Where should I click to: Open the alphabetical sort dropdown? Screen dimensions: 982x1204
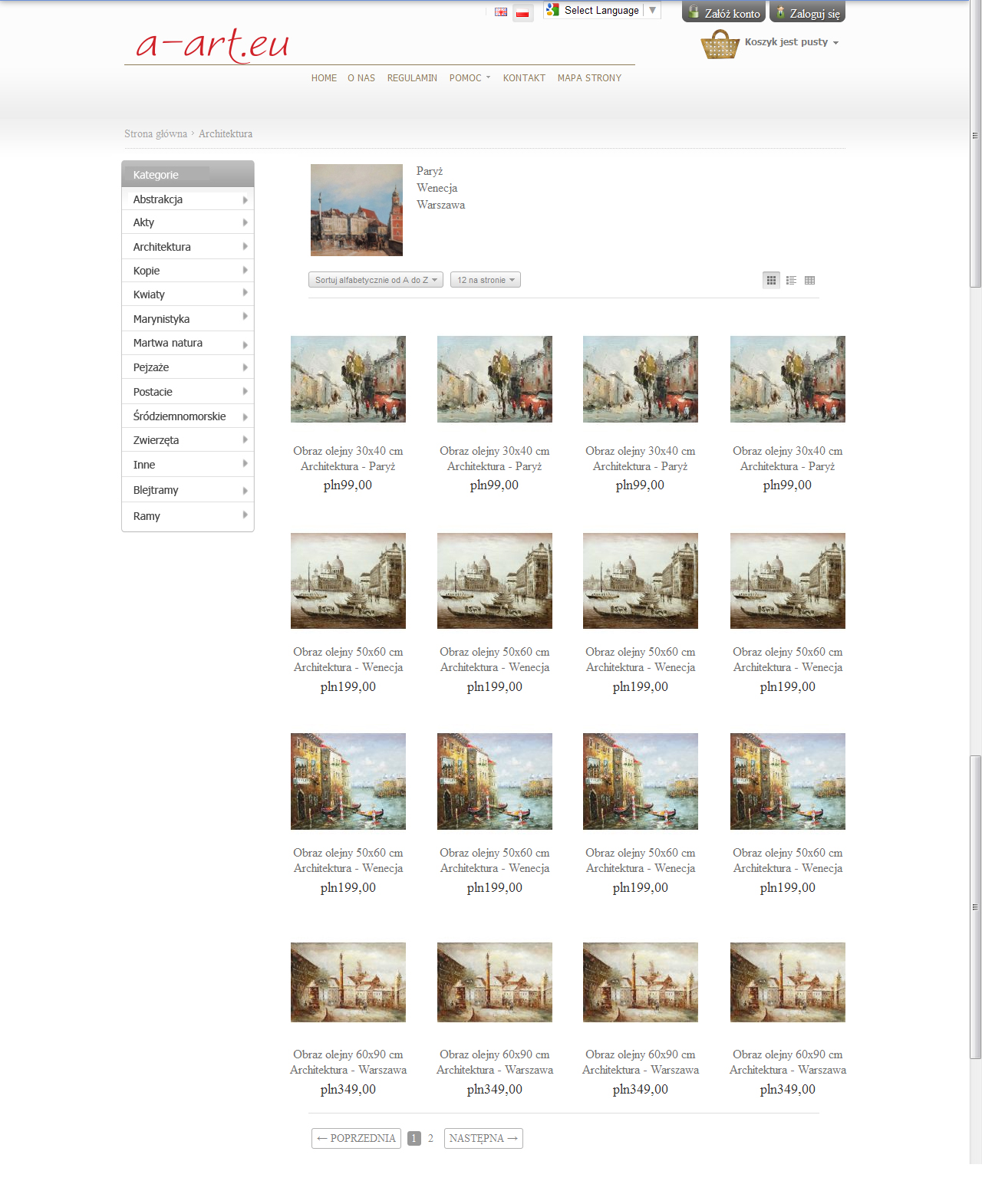375,280
